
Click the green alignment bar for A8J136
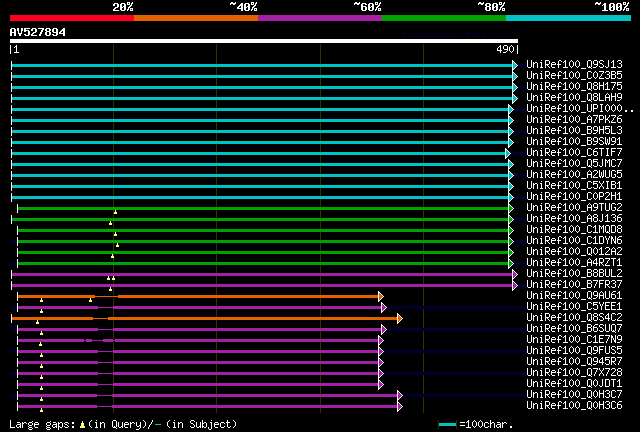coord(262,220)
